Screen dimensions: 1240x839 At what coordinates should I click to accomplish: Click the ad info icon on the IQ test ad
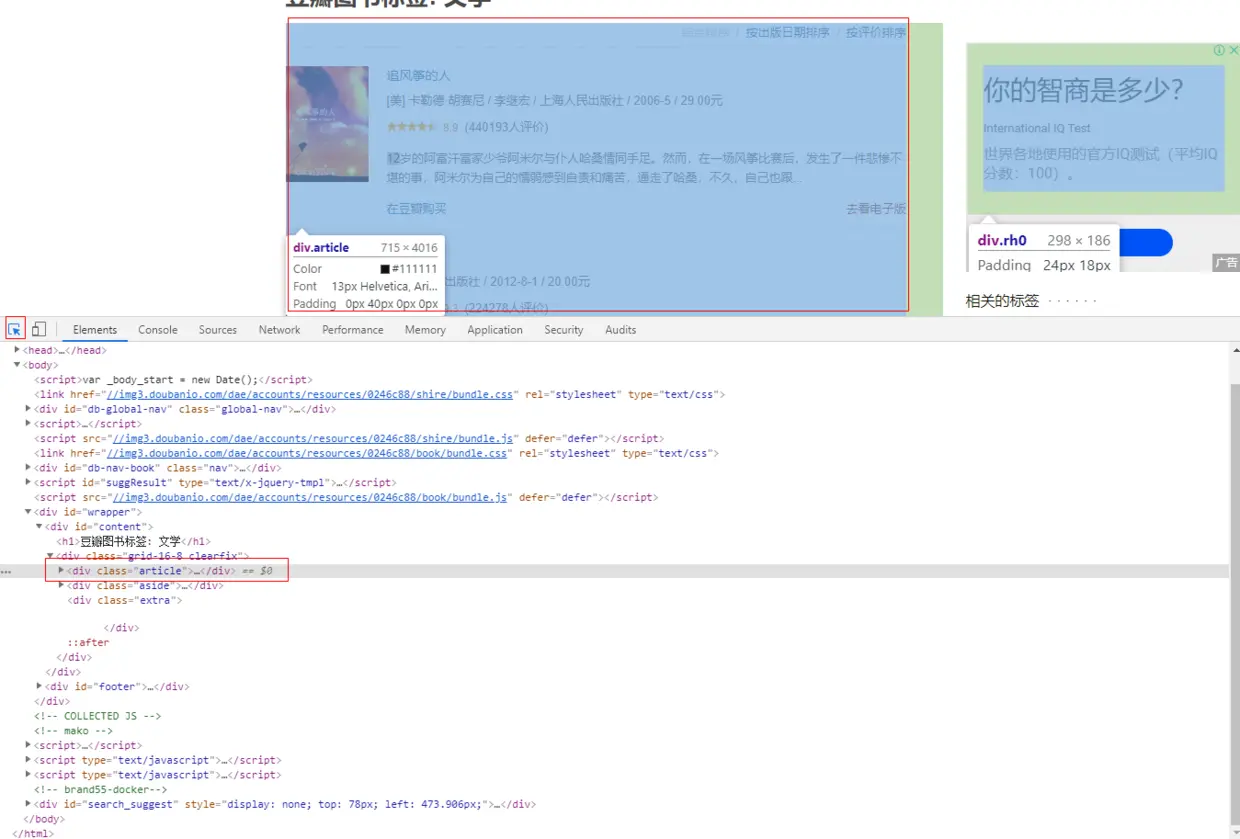point(1219,50)
